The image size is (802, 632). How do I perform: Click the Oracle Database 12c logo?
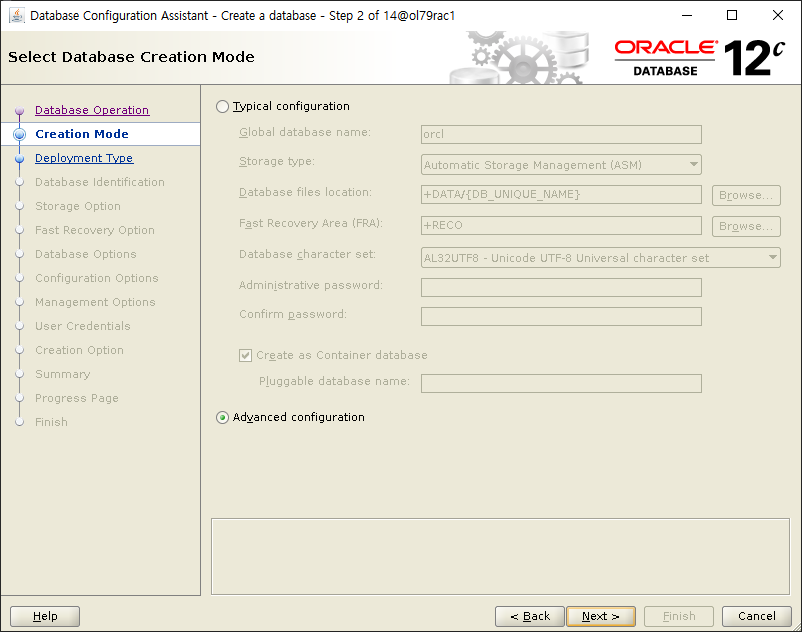[700, 58]
